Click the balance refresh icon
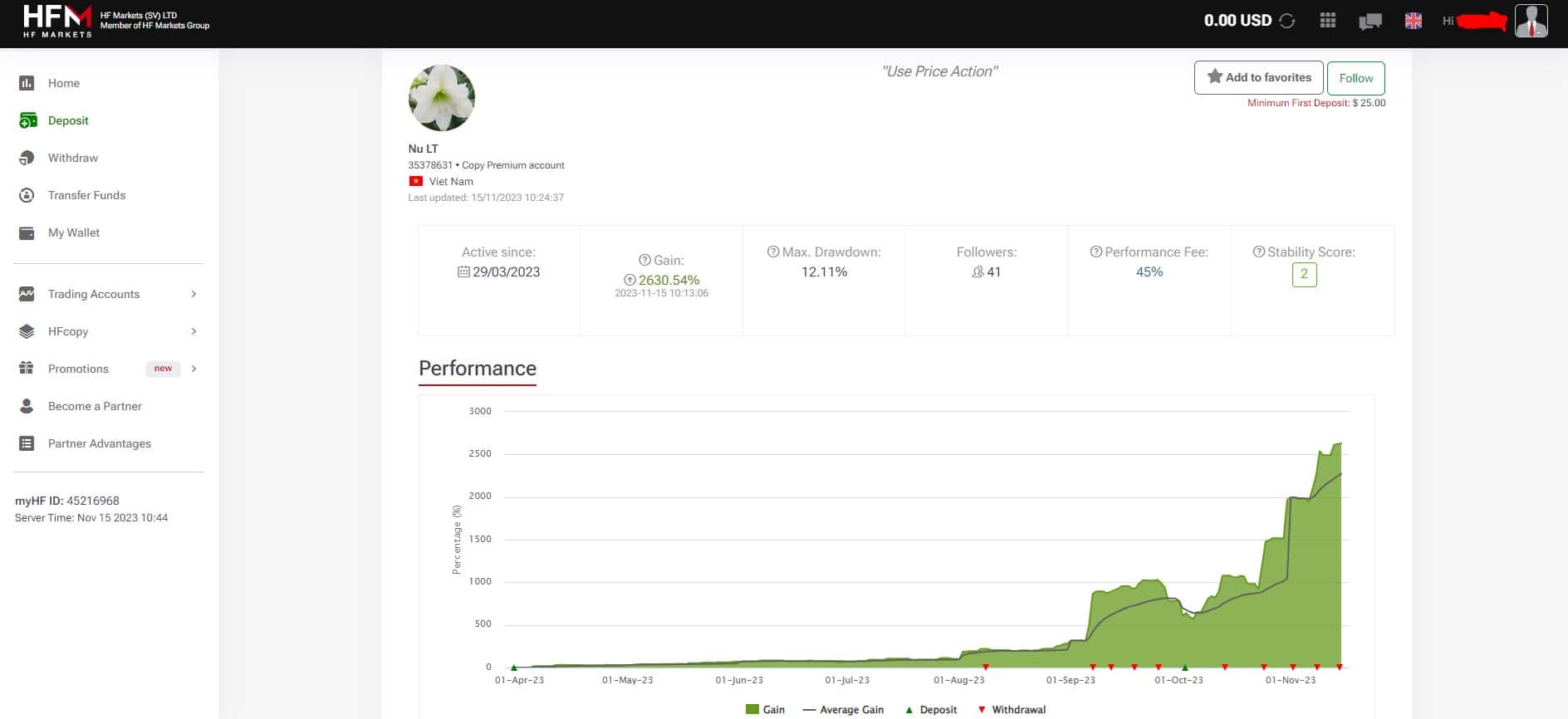Viewport: 1568px width, 719px height. (1287, 21)
